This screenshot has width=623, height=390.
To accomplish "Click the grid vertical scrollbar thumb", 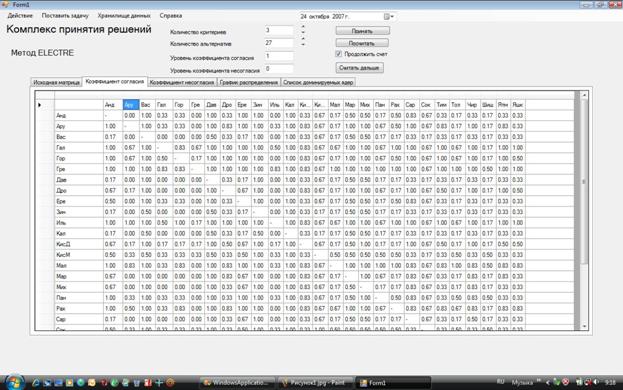I will 584,182.
